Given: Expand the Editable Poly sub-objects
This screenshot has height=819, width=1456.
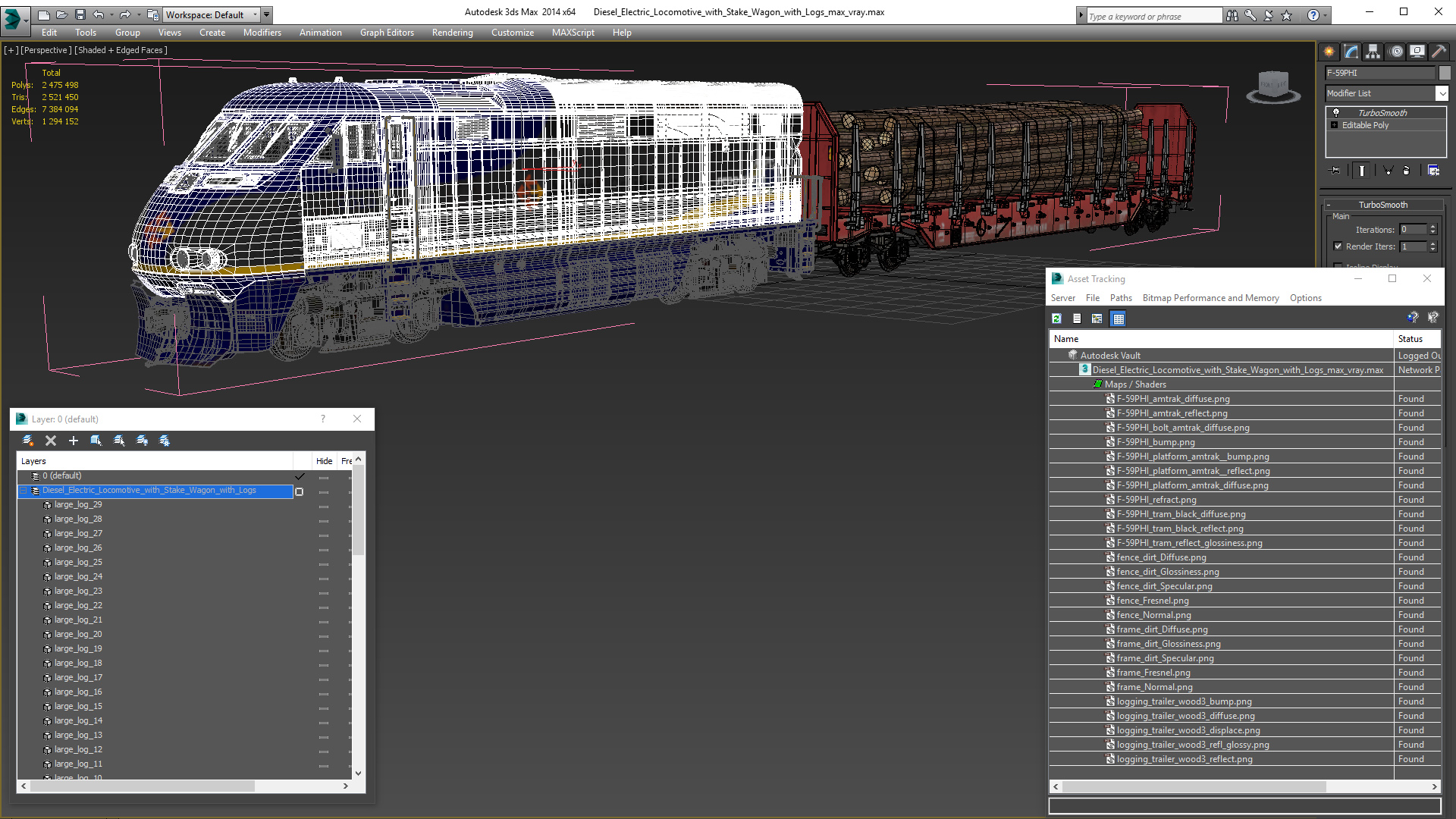Looking at the screenshot, I should coord(1335,125).
